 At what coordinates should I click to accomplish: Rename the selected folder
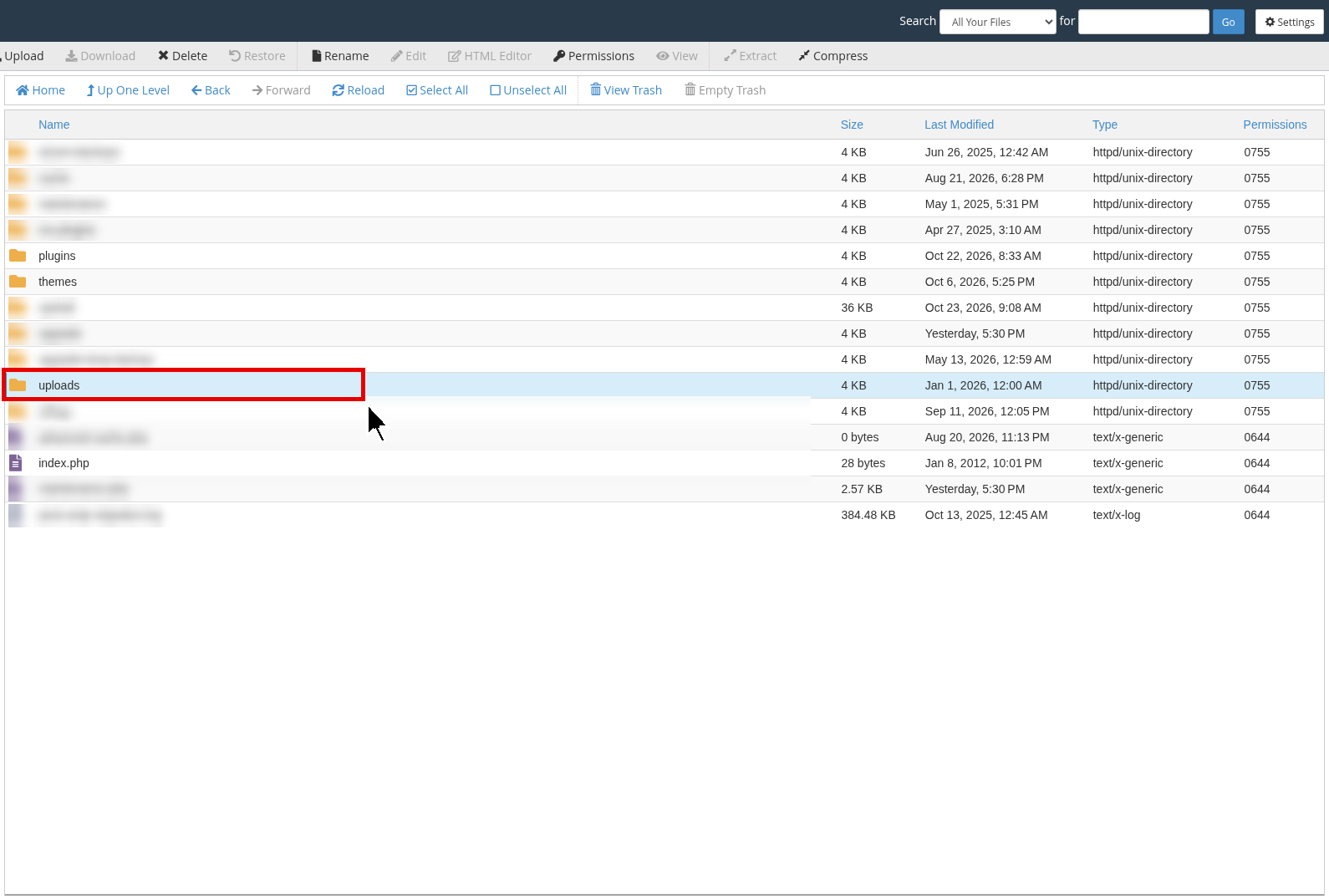point(340,56)
